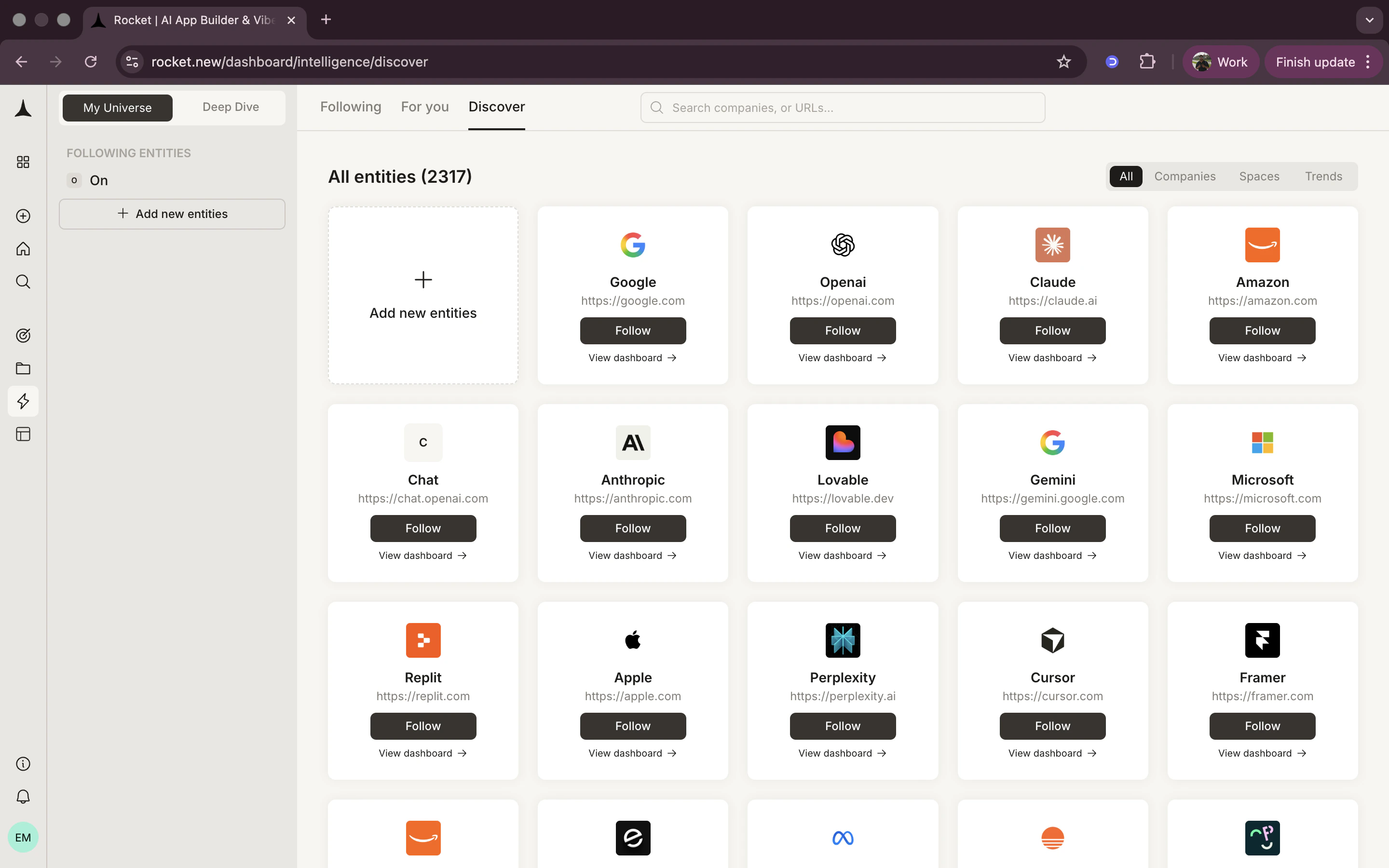Screen dimensions: 1389x868
Task: Click the dashed Add new entities card
Action: pos(423,295)
